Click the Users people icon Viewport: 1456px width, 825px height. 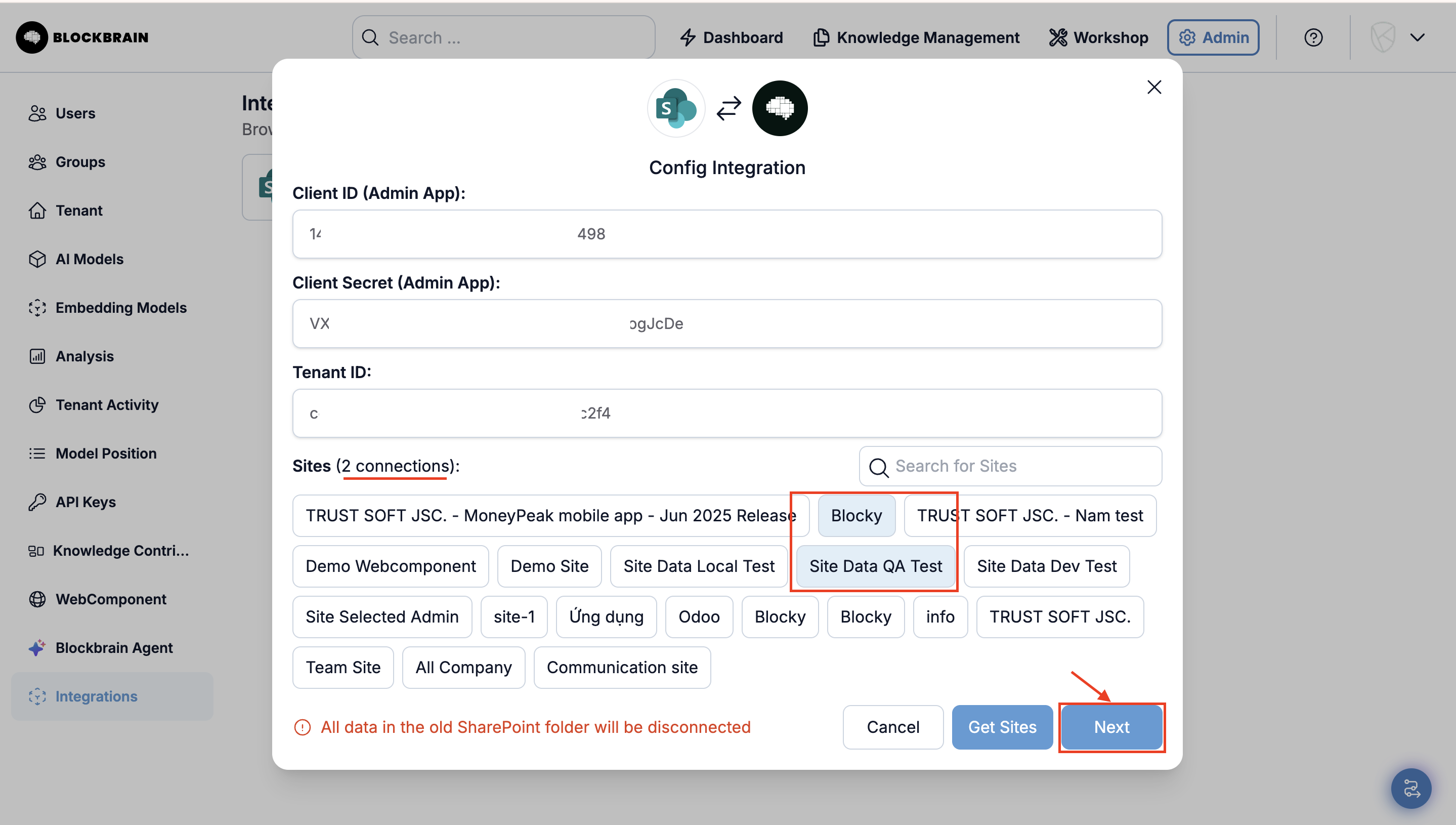(x=37, y=113)
